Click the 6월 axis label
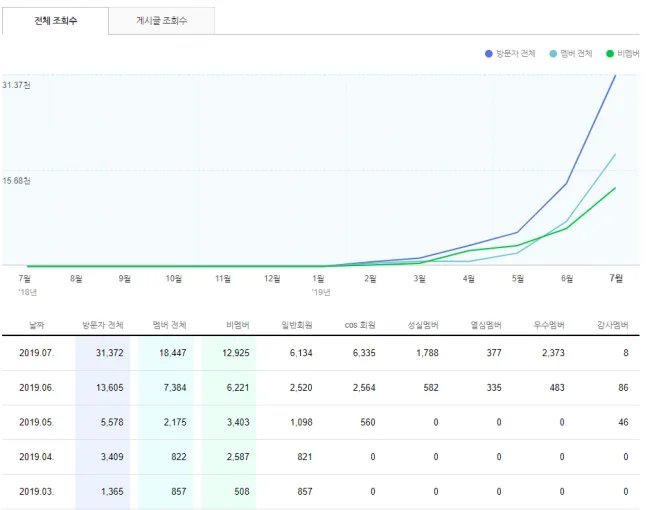The height and width of the screenshot is (510, 652). [567, 278]
